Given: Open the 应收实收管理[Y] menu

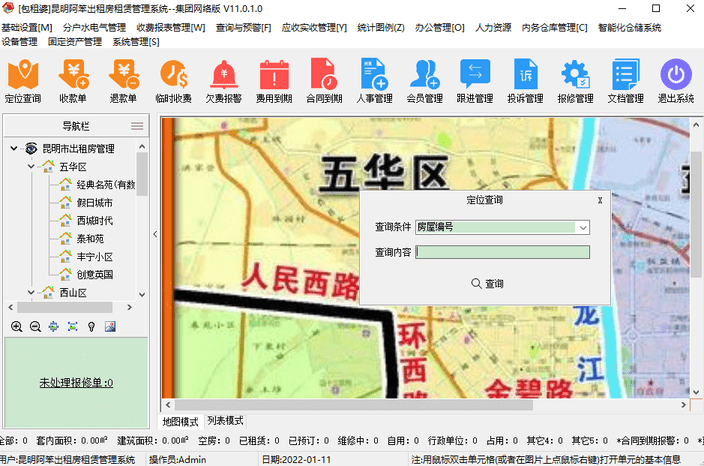Looking at the screenshot, I should pos(314,28).
